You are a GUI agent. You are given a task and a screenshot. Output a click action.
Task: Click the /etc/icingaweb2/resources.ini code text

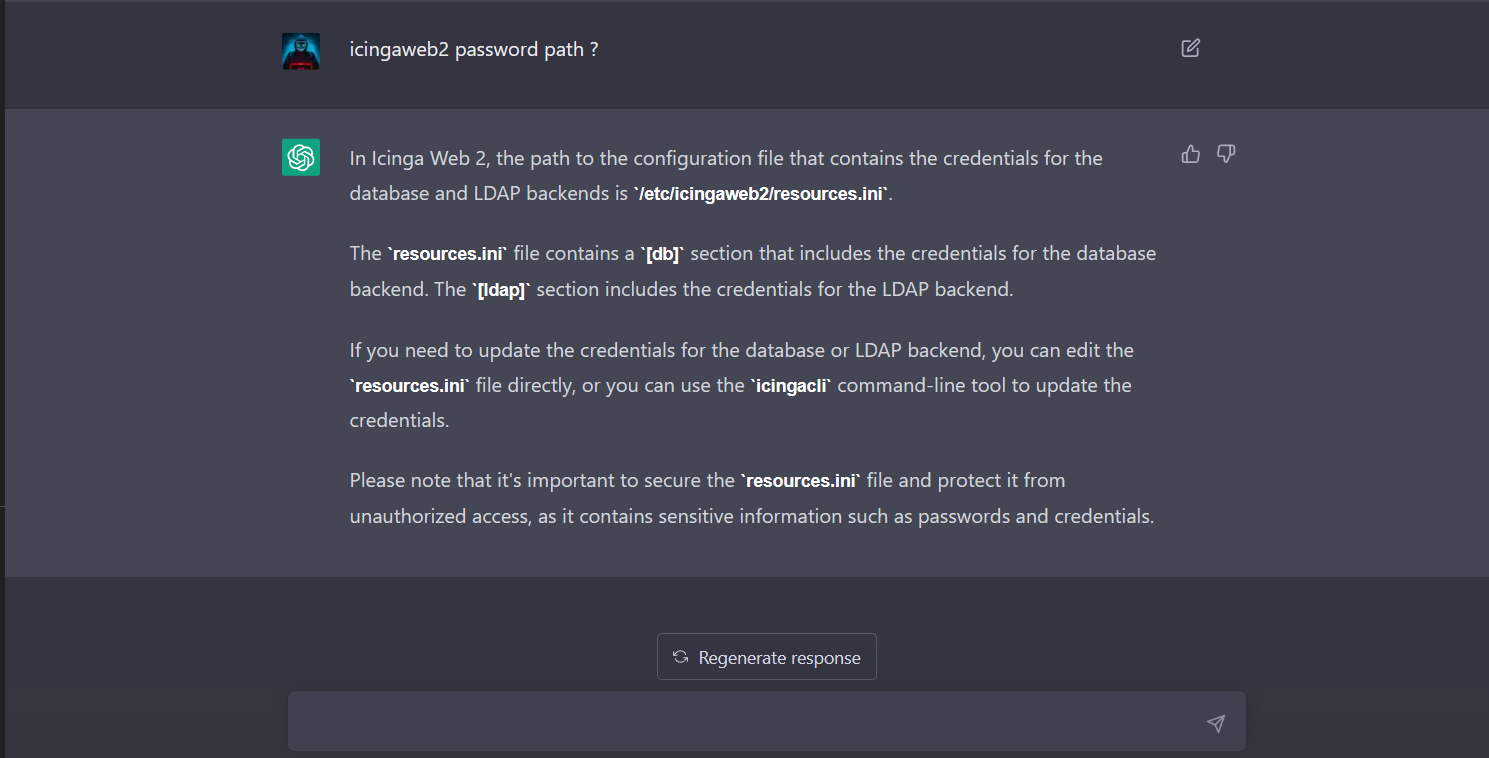click(x=761, y=194)
